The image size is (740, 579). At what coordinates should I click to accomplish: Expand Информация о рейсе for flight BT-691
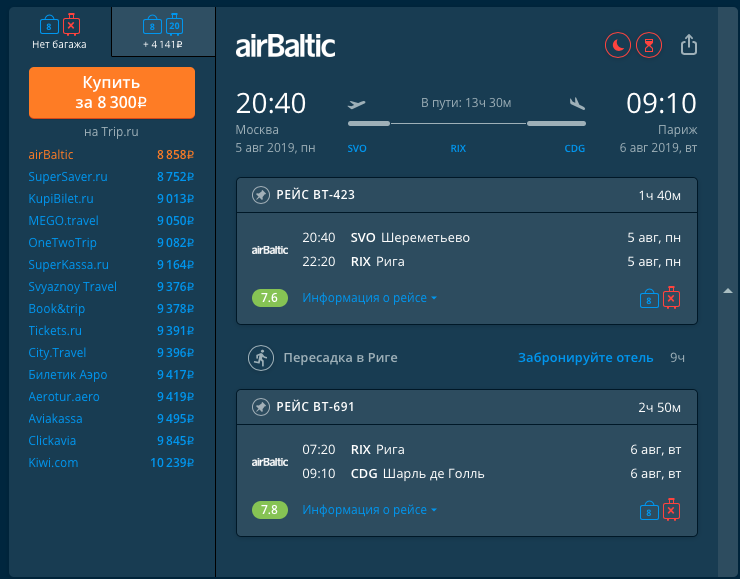[x=369, y=510]
